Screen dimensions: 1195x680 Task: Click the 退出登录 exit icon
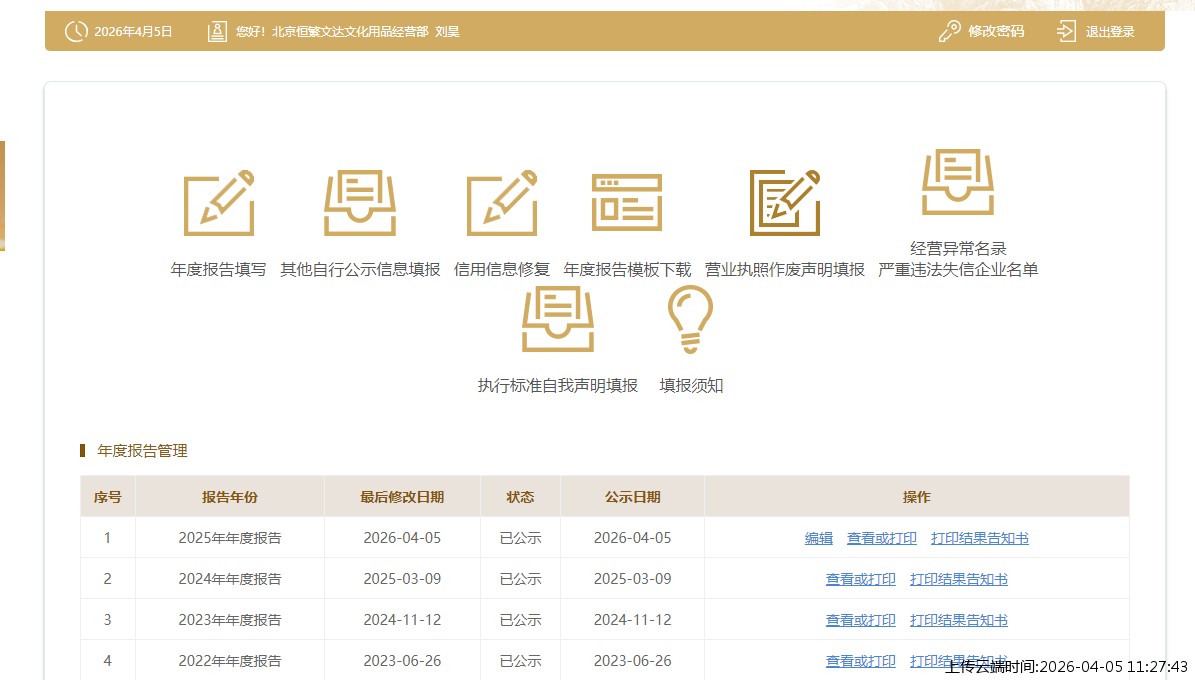1067,31
